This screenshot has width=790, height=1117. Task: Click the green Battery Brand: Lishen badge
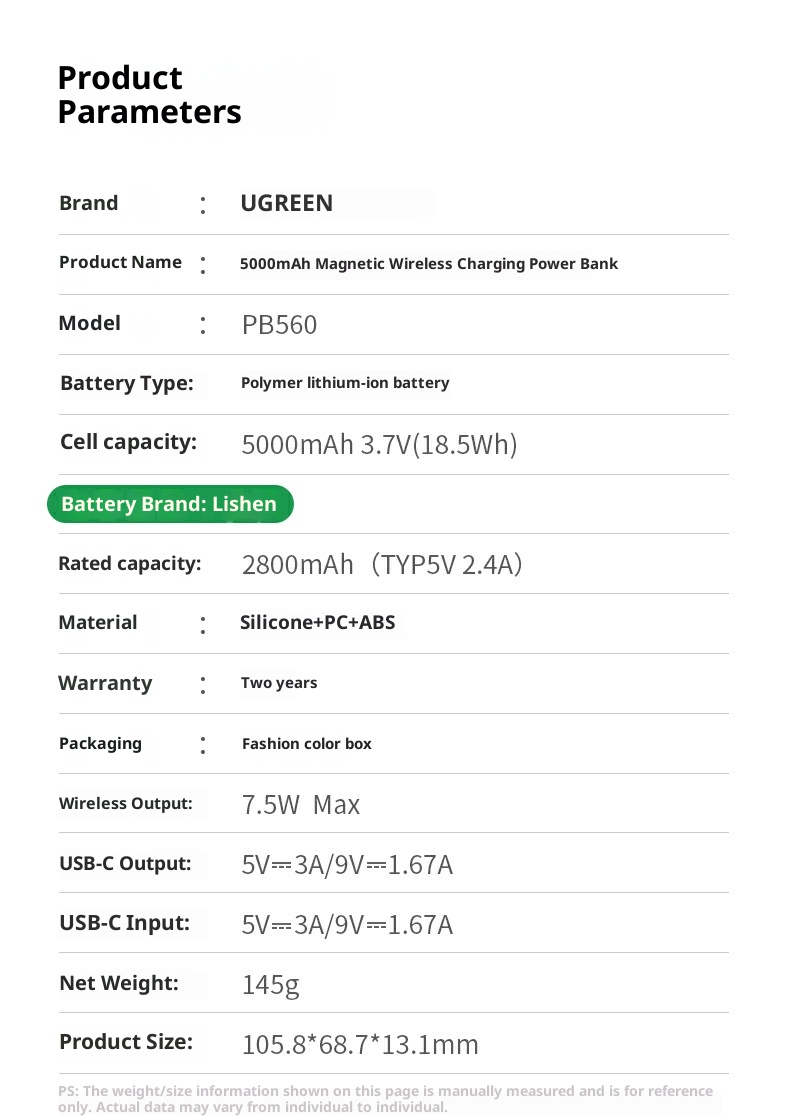tap(169, 504)
